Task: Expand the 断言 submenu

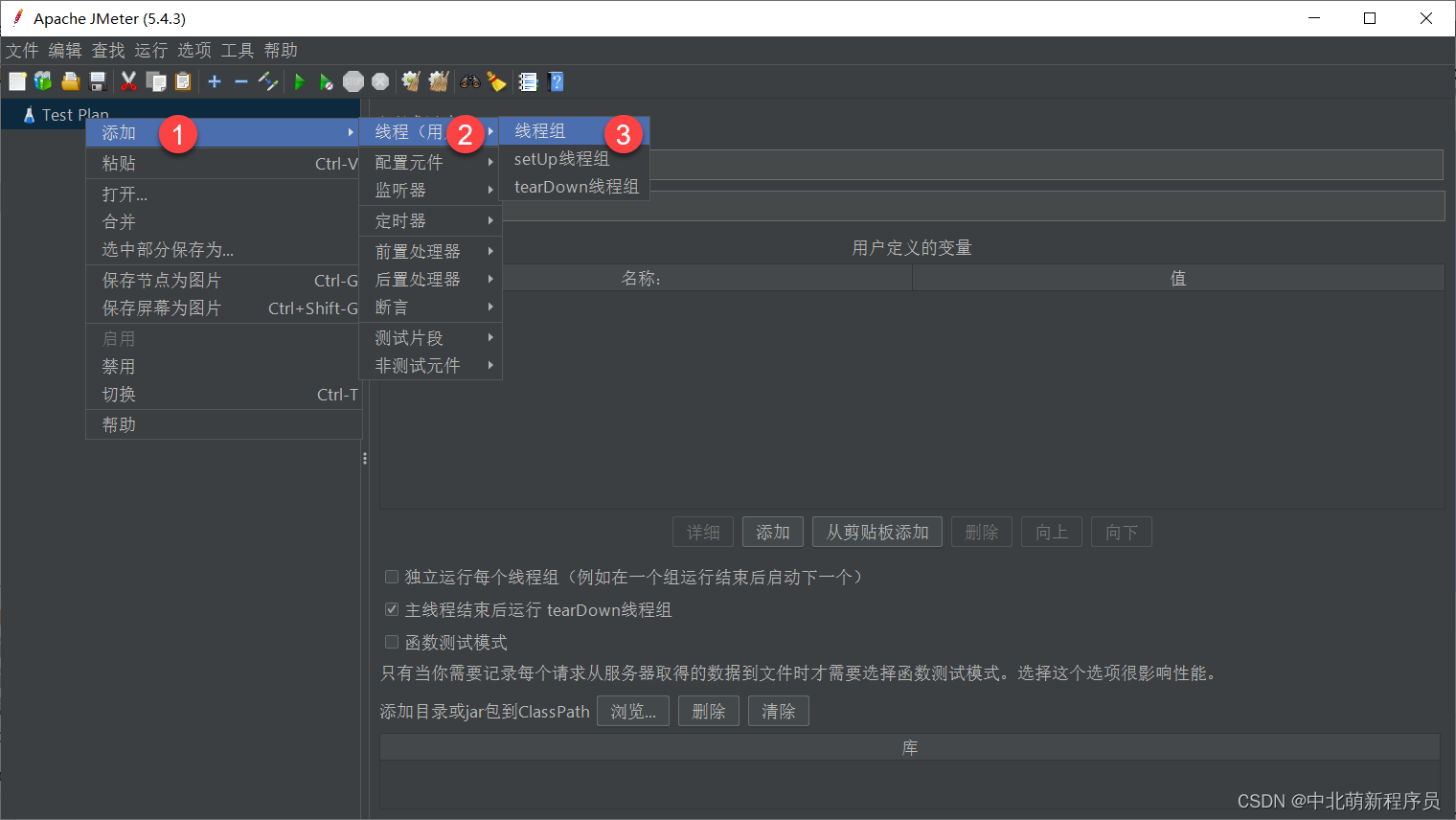Action: [430, 307]
